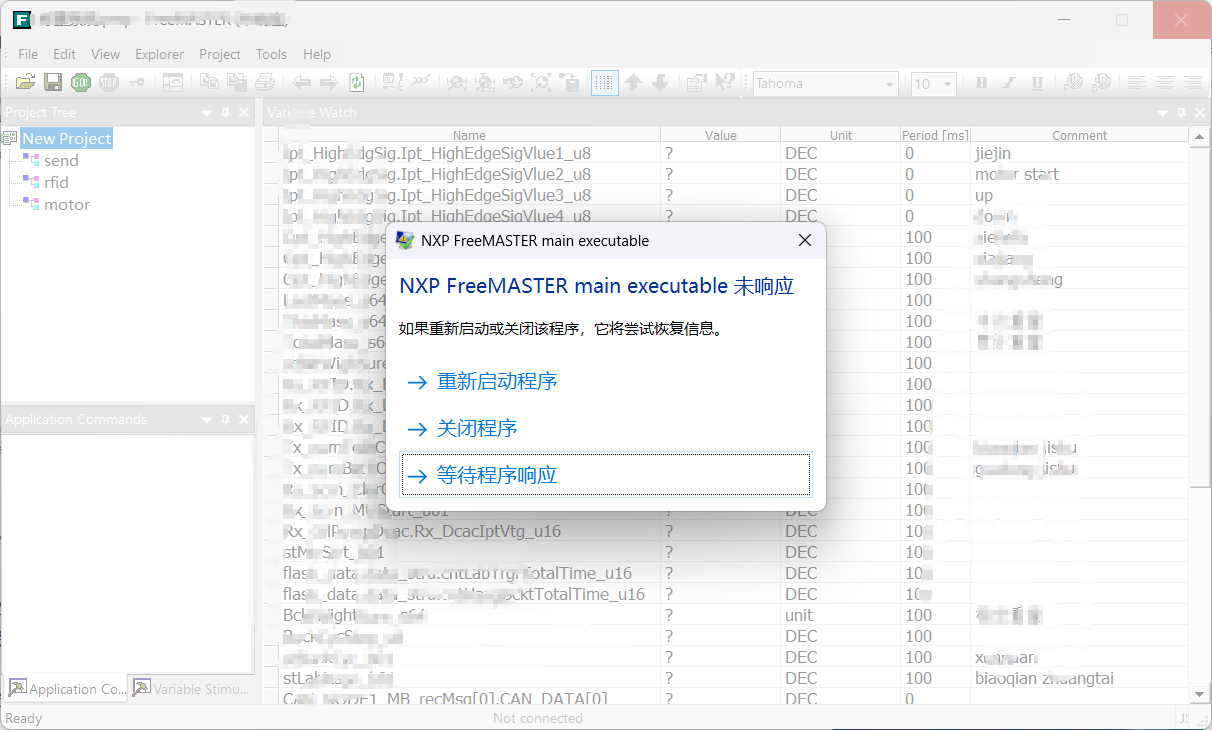1212x730 pixels.
Task: Pin the Variable Watch panel
Action: (x=1181, y=113)
